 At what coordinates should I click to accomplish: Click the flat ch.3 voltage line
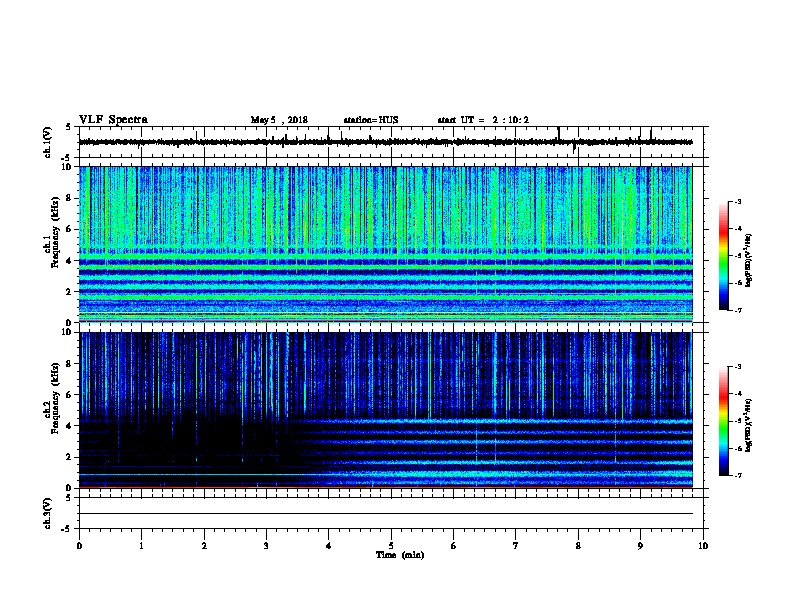(386, 514)
